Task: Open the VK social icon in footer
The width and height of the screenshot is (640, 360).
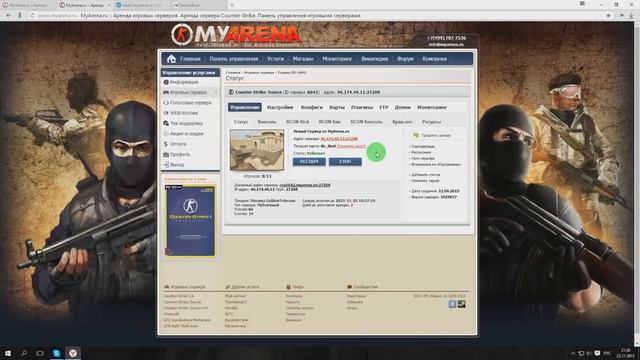Action: coord(452,304)
